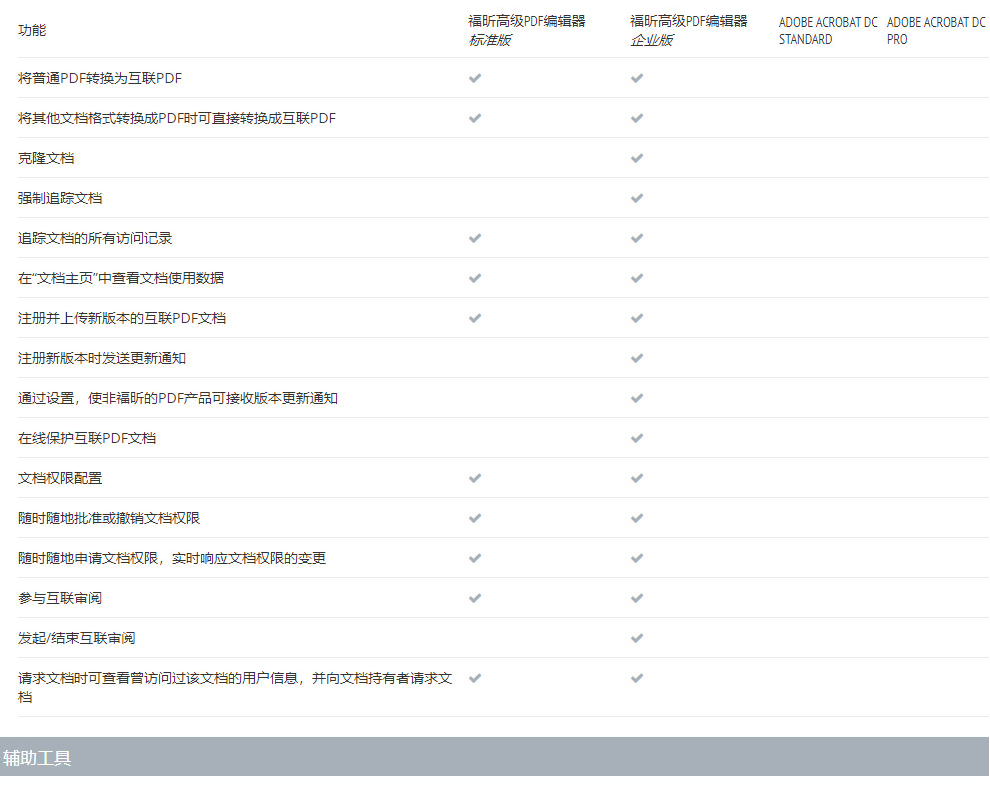Click 标准版 checkmark for 随时随地批准或撤销文档权限
The image size is (990, 789).
pos(475,518)
